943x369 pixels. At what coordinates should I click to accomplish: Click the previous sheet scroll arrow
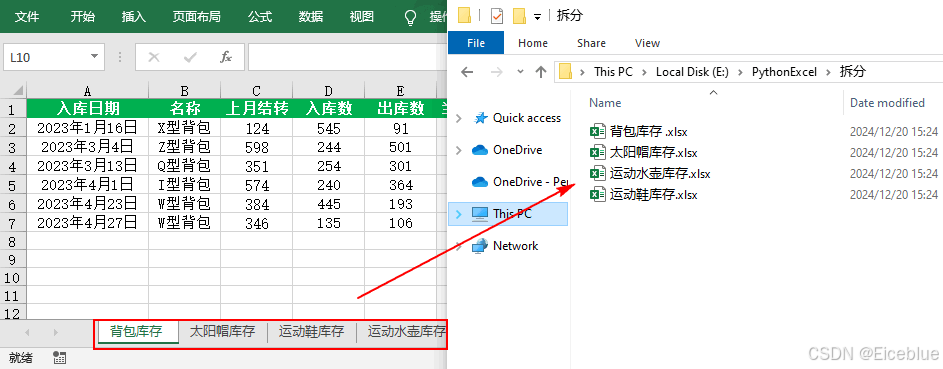pos(26,332)
